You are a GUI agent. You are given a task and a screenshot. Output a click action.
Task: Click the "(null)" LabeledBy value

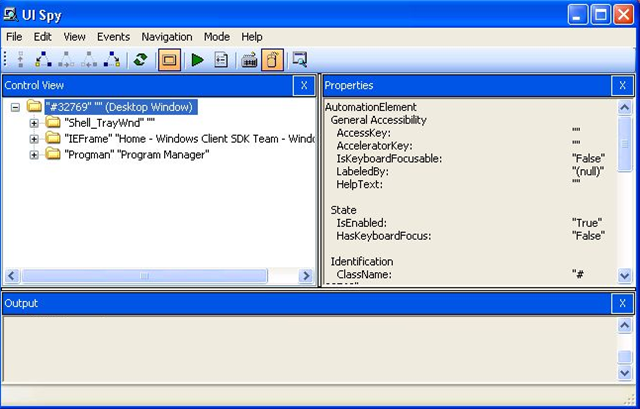588,171
